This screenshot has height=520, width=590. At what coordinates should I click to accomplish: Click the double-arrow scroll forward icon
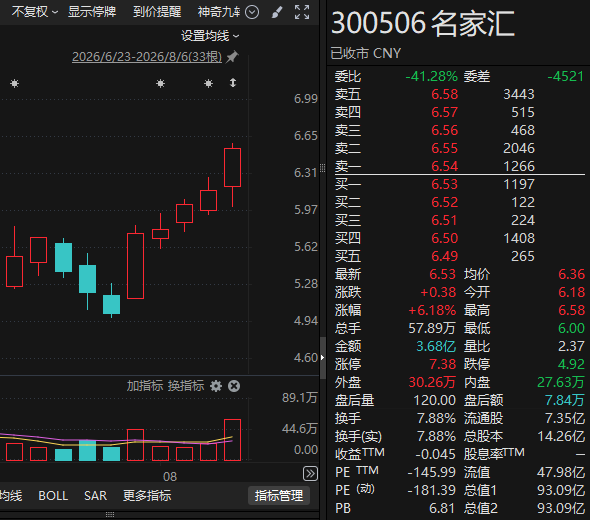coord(310,473)
